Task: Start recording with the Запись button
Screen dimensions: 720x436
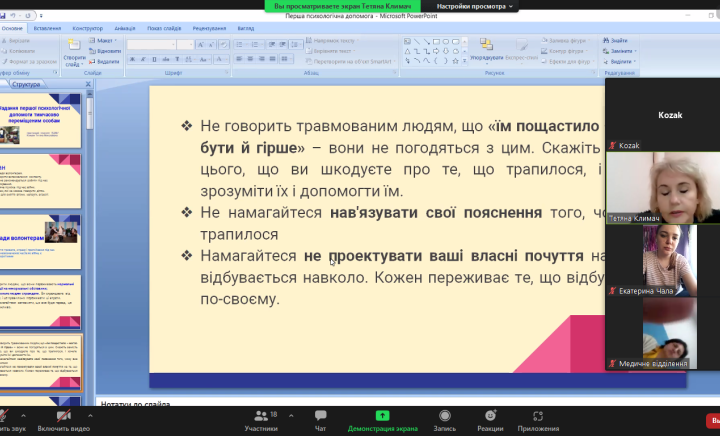Action: 444,421
